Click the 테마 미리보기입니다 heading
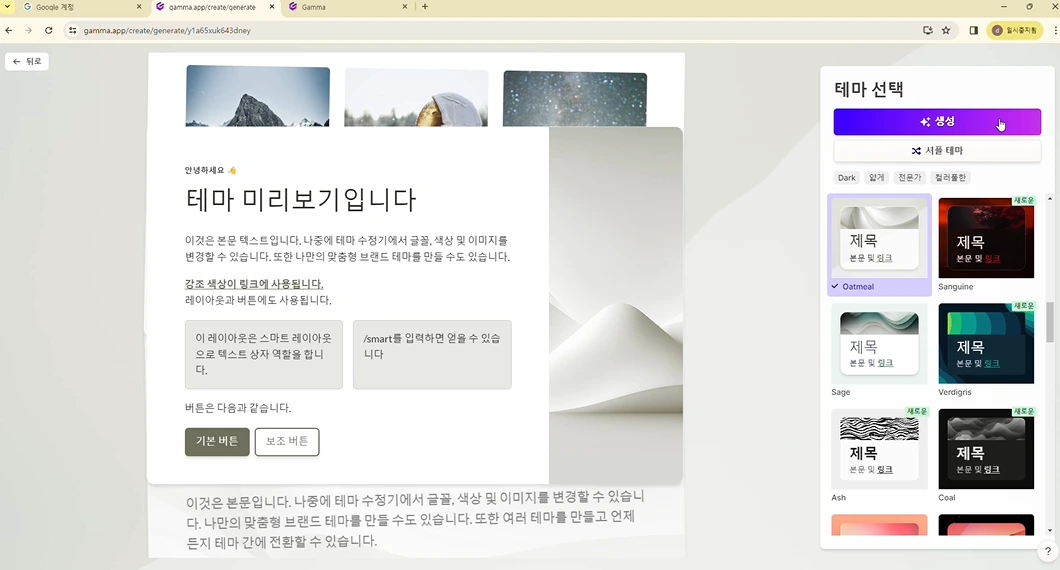The width and height of the screenshot is (1060, 570). (x=301, y=199)
